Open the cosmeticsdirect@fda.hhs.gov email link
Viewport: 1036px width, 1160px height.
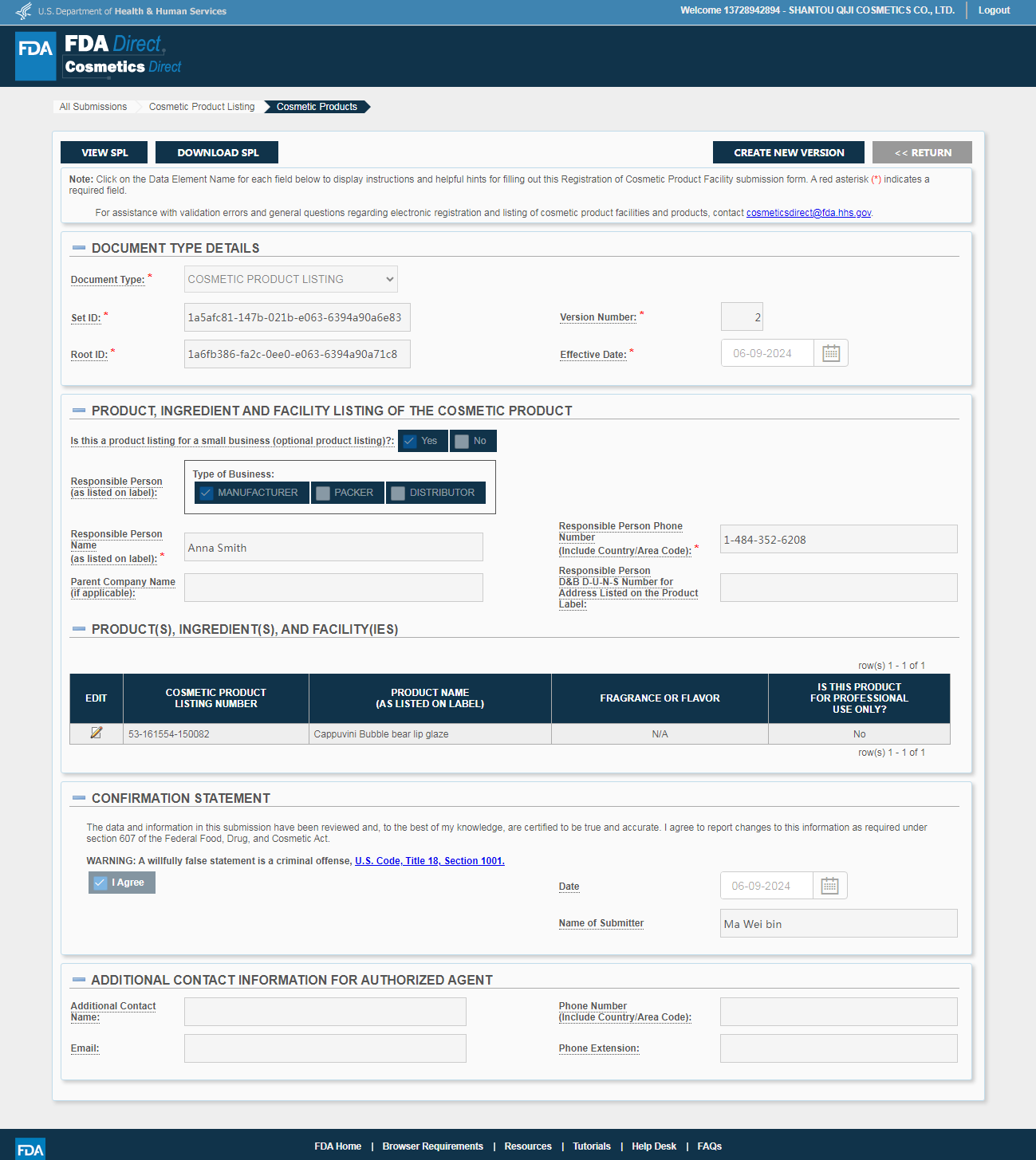808,213
